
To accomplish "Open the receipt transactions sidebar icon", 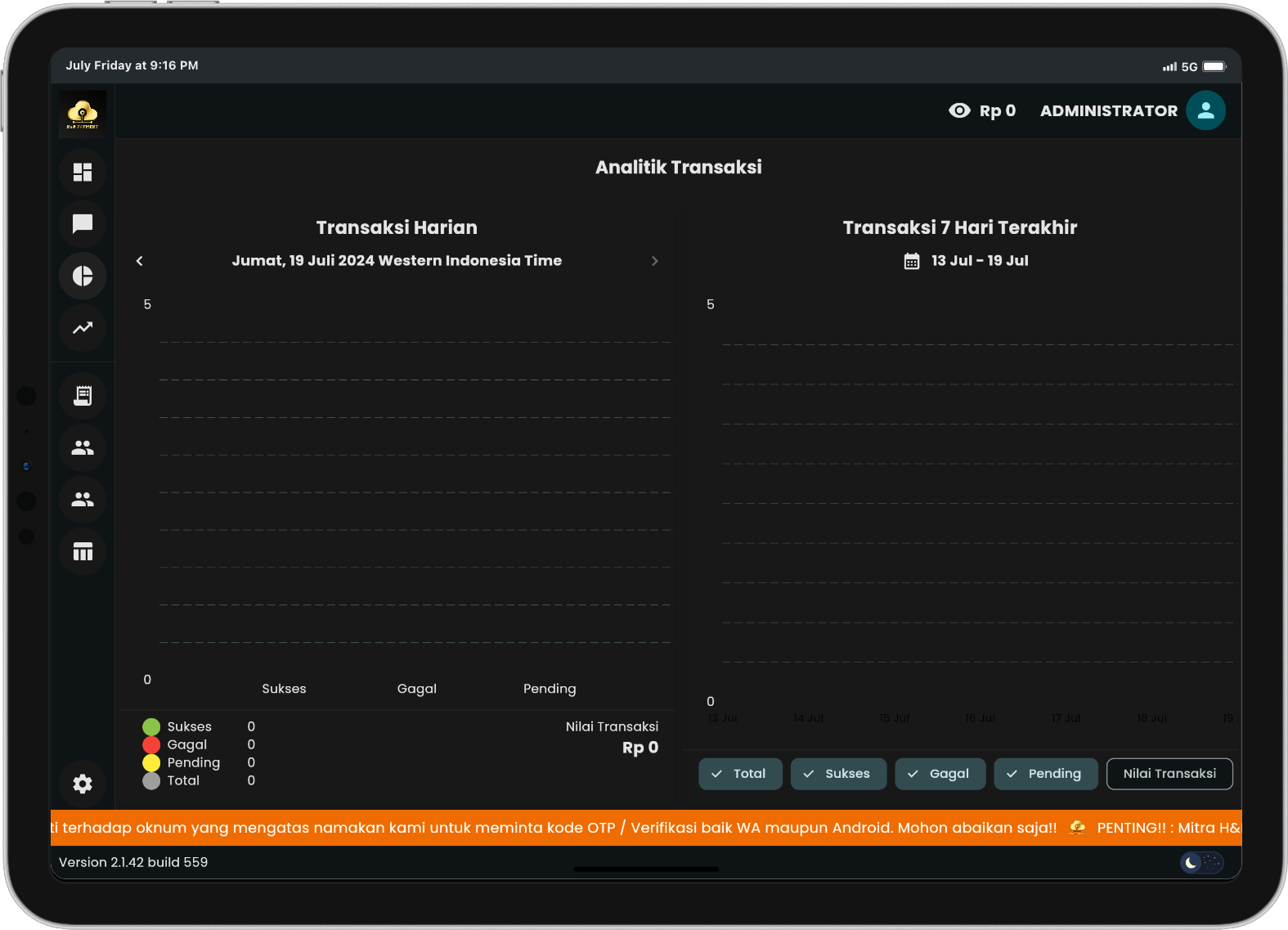I will tap(83, 396).
